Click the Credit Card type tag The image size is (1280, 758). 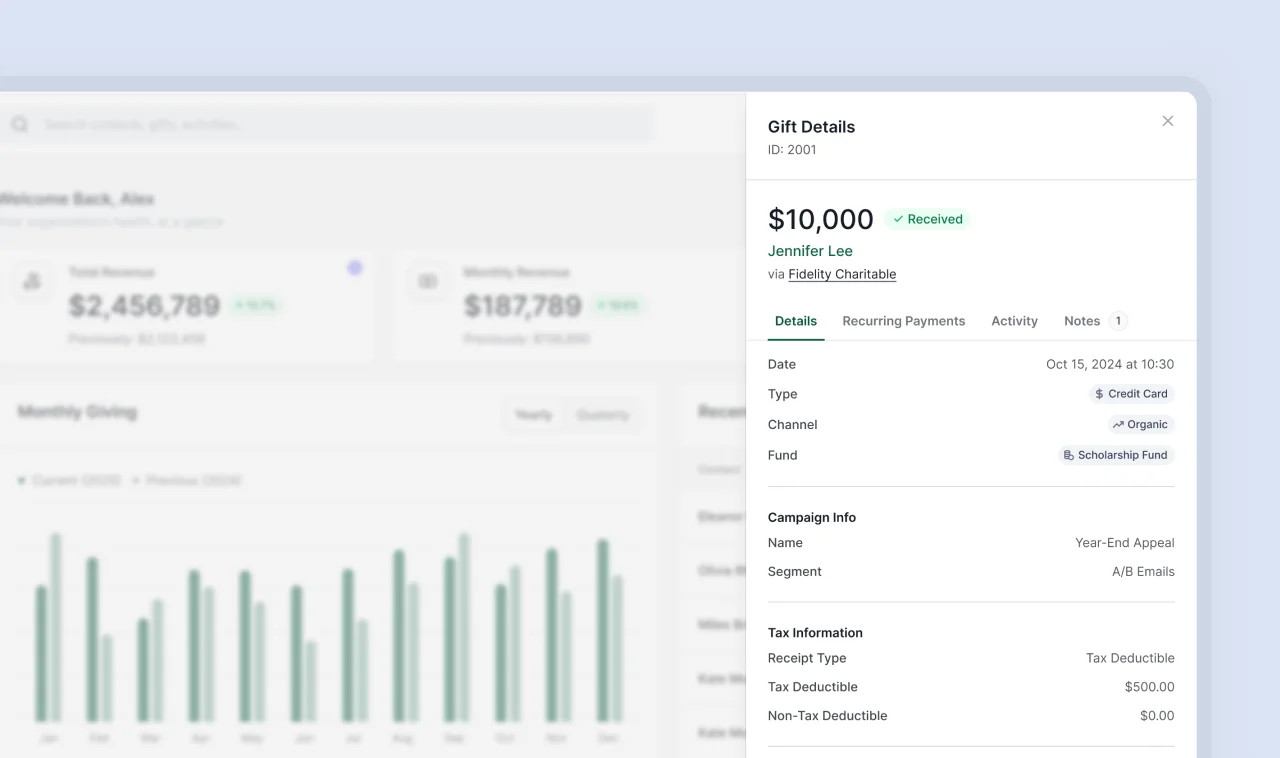coord(1131,394)
